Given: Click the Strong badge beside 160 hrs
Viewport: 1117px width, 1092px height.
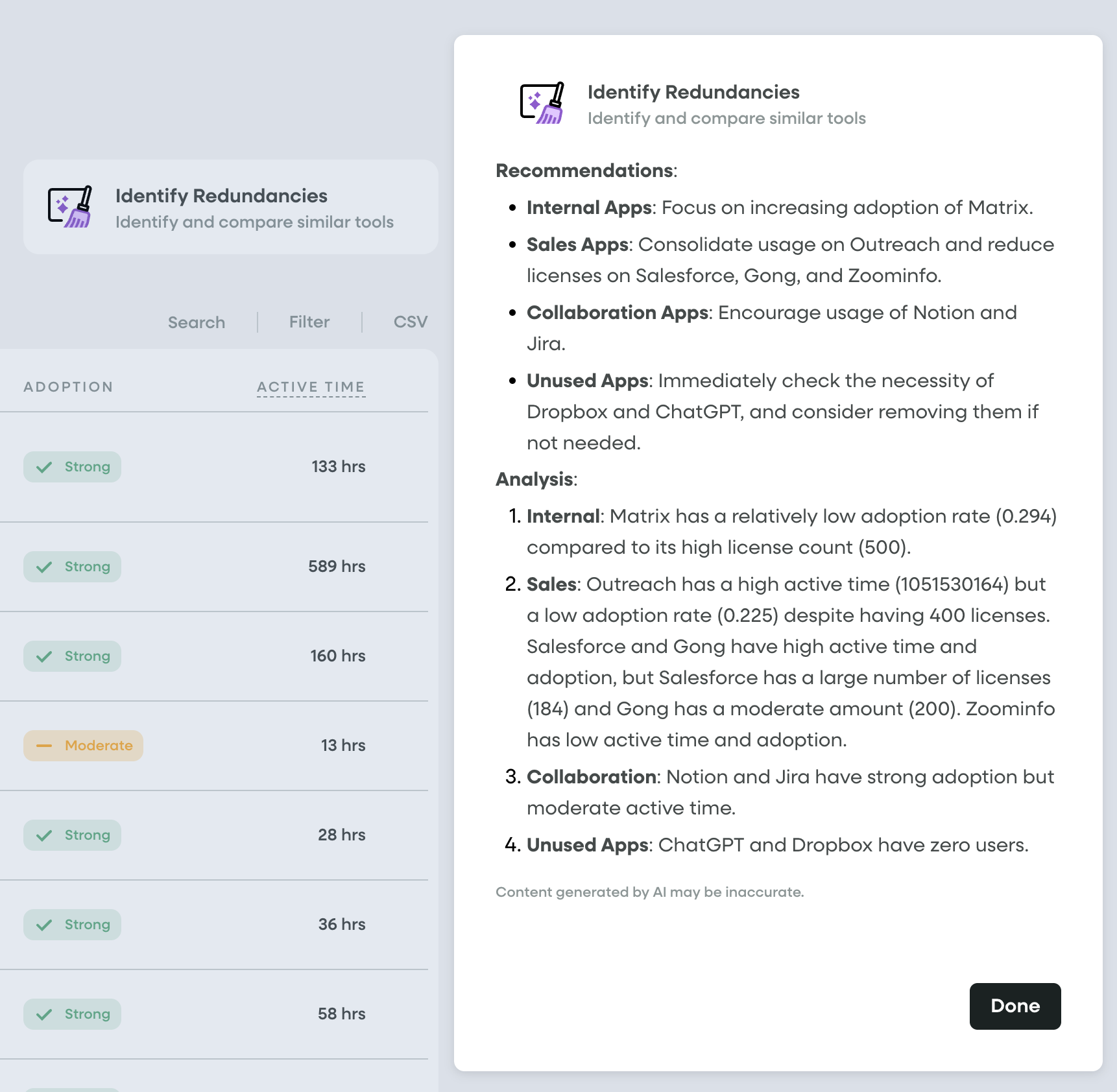Looking at the screenshot, I should tap(73, 656).
